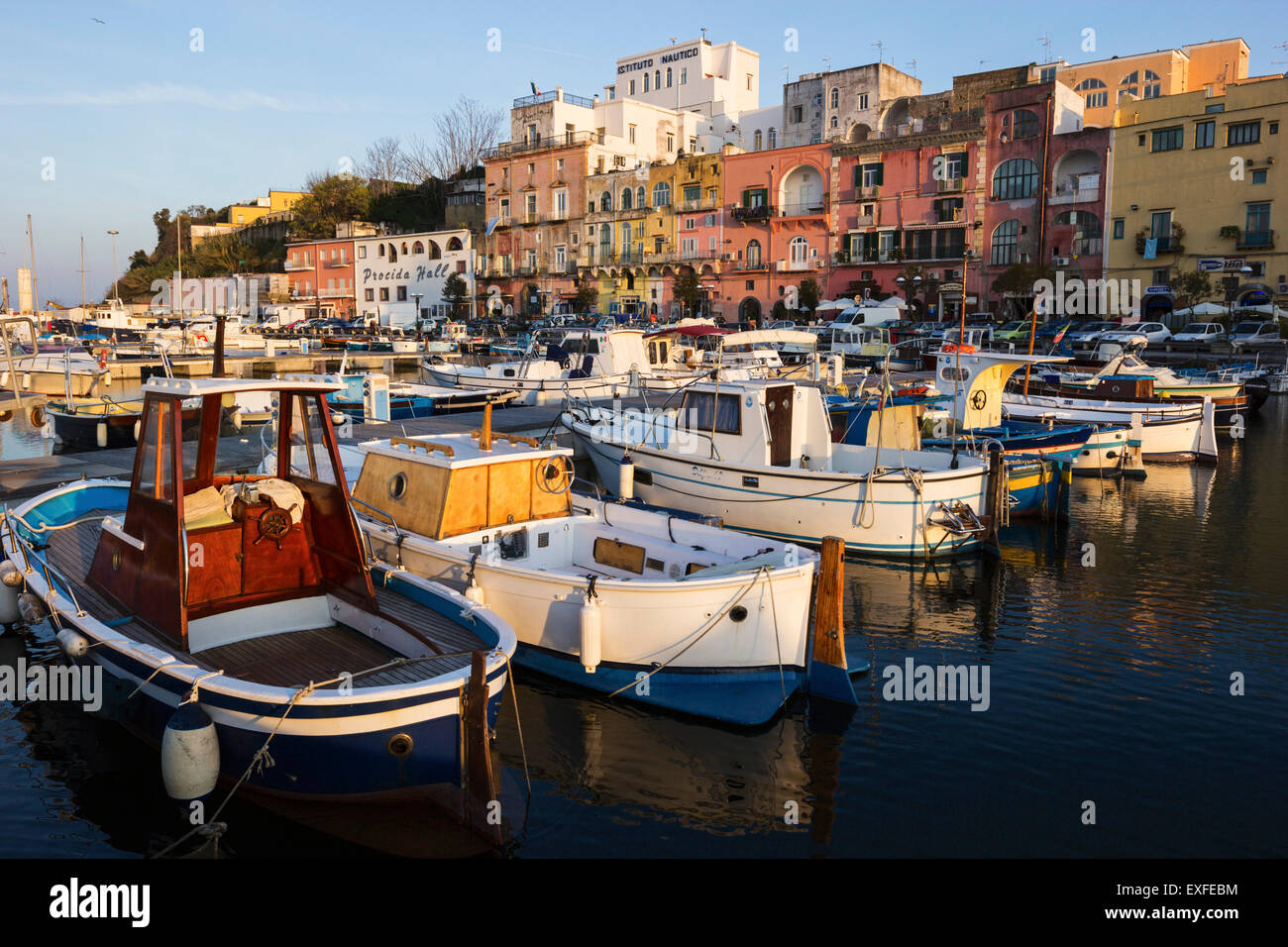Click the 'Procida Hall' sign on the white building
This screenshot has width=1288, height=947.
[x=405, y=272]
